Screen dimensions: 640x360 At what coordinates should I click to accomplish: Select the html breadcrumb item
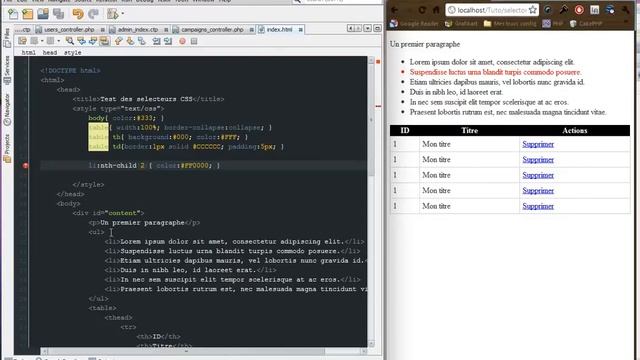(x=28, y=53)
